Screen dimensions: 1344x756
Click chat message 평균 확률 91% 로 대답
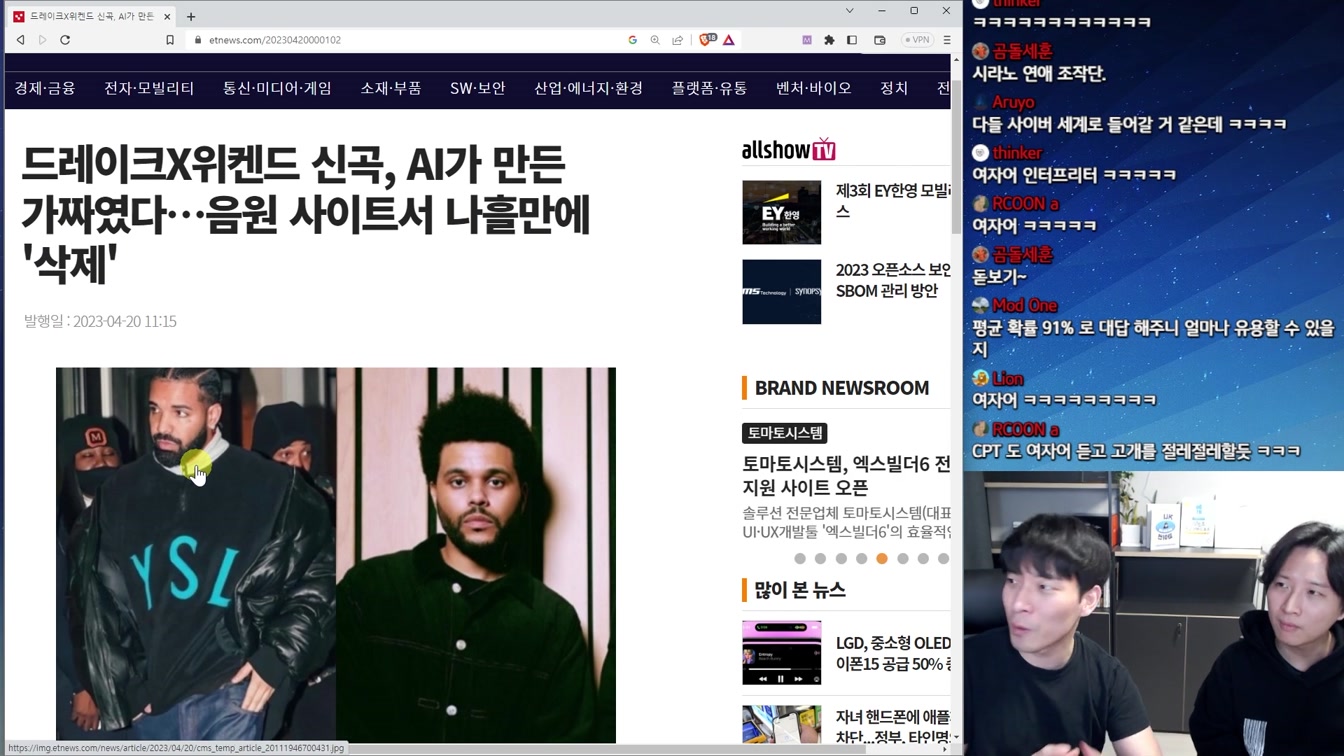[1153, 339]
